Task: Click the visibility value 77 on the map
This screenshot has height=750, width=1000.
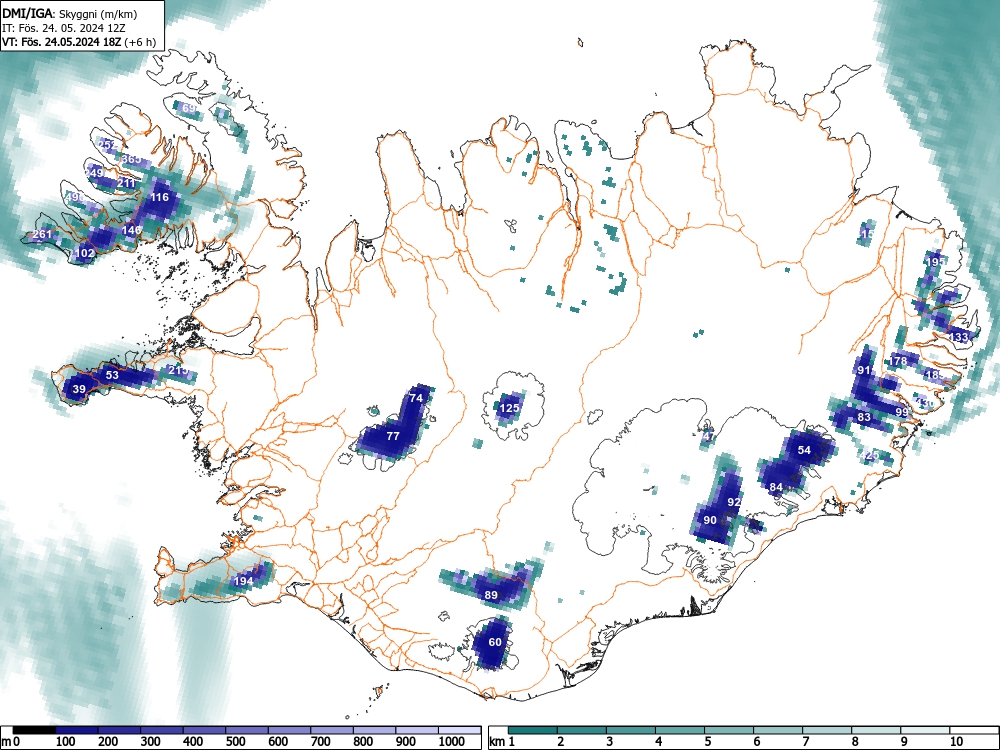Action: (x=393, y=436)
